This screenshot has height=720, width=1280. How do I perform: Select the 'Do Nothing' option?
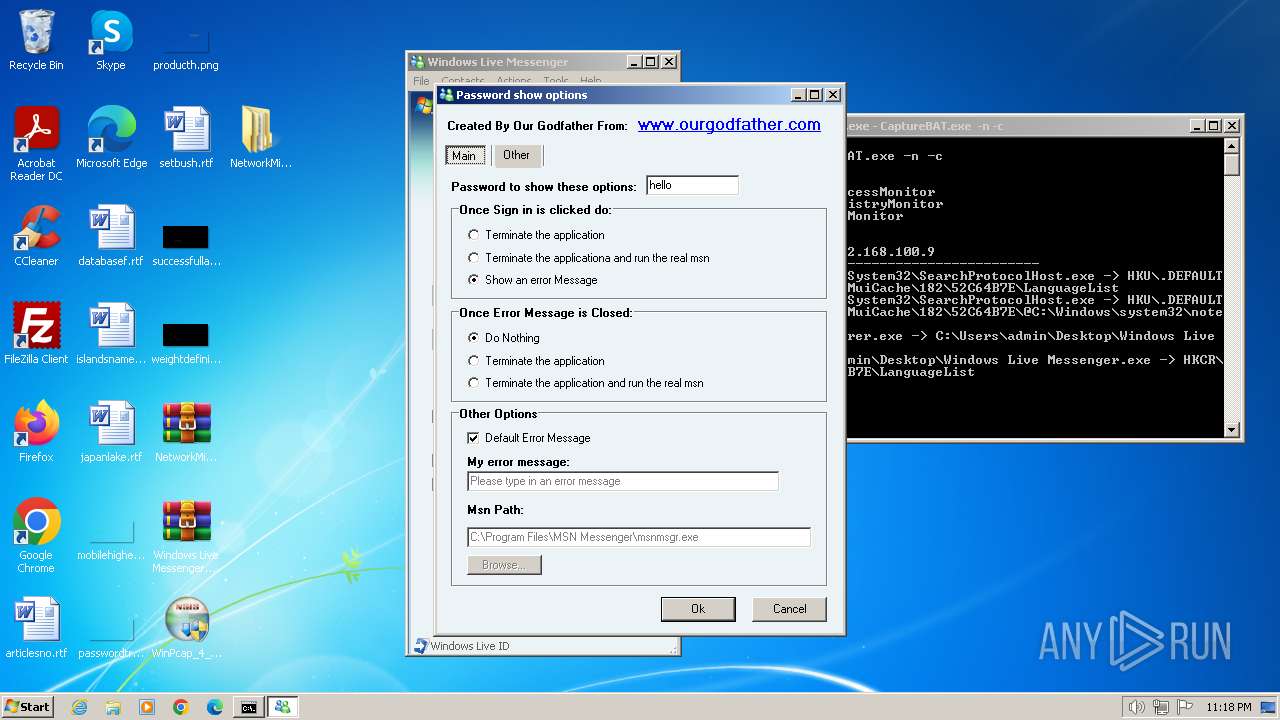pos(504,338)
